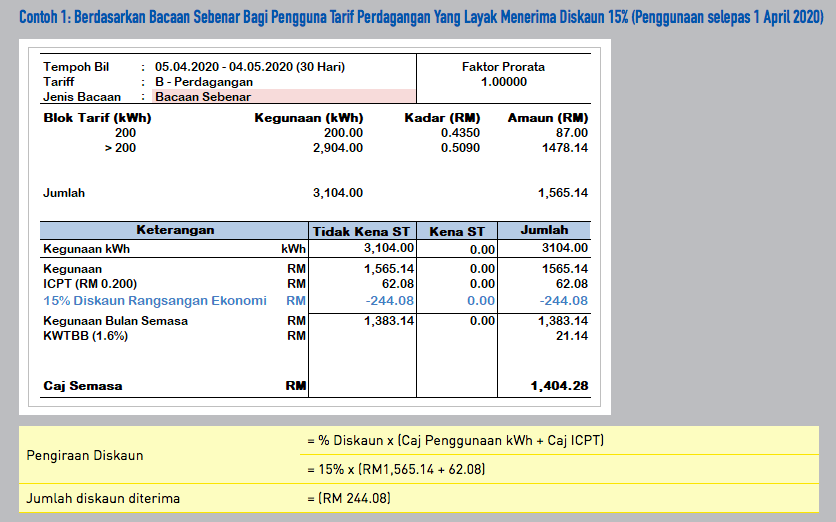Click the 'Amaun (RM)' column header
Image resolution: width=836 pixels, height=522 pixels.
547,118
